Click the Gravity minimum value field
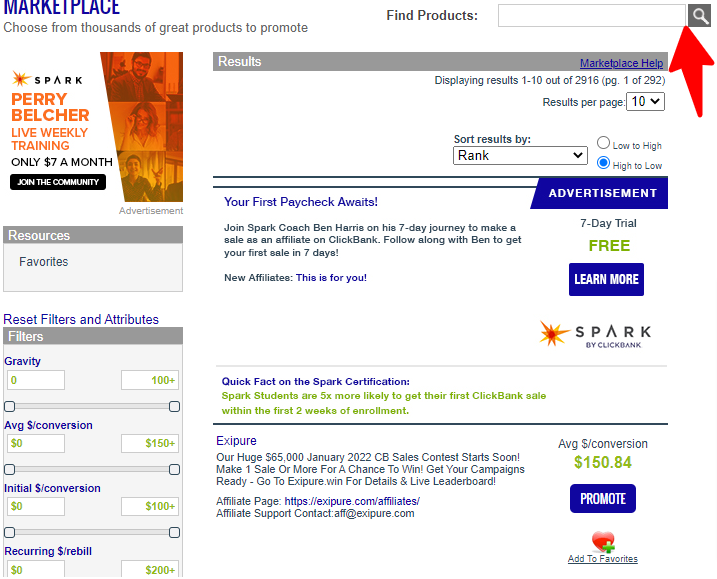 pos(36,380)
